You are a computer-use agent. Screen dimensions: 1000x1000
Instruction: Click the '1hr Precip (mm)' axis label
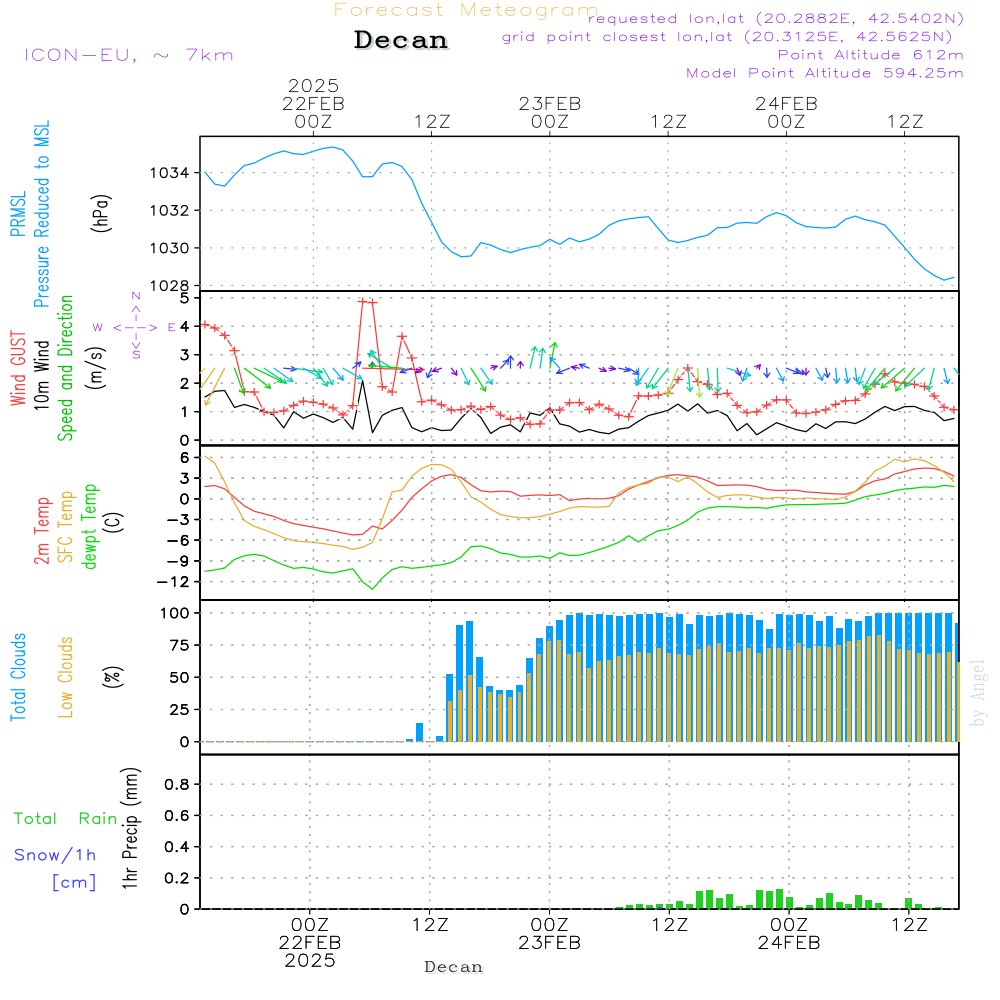130,828
